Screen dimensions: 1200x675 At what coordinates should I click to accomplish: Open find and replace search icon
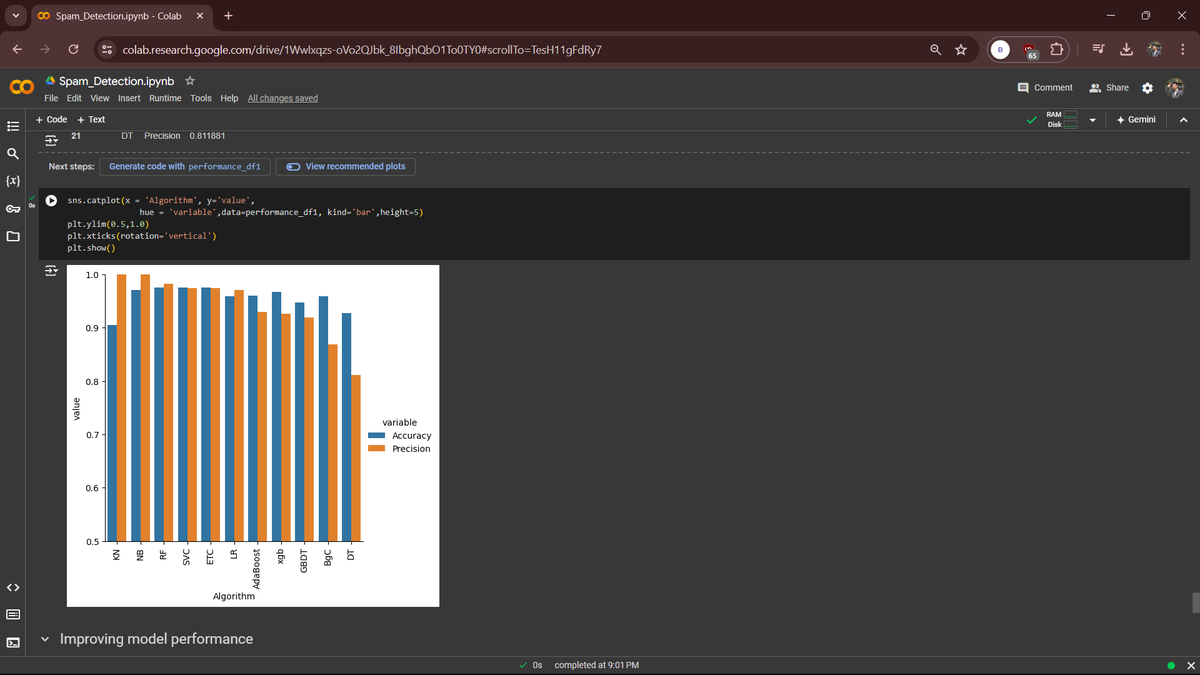click(12, 155)
